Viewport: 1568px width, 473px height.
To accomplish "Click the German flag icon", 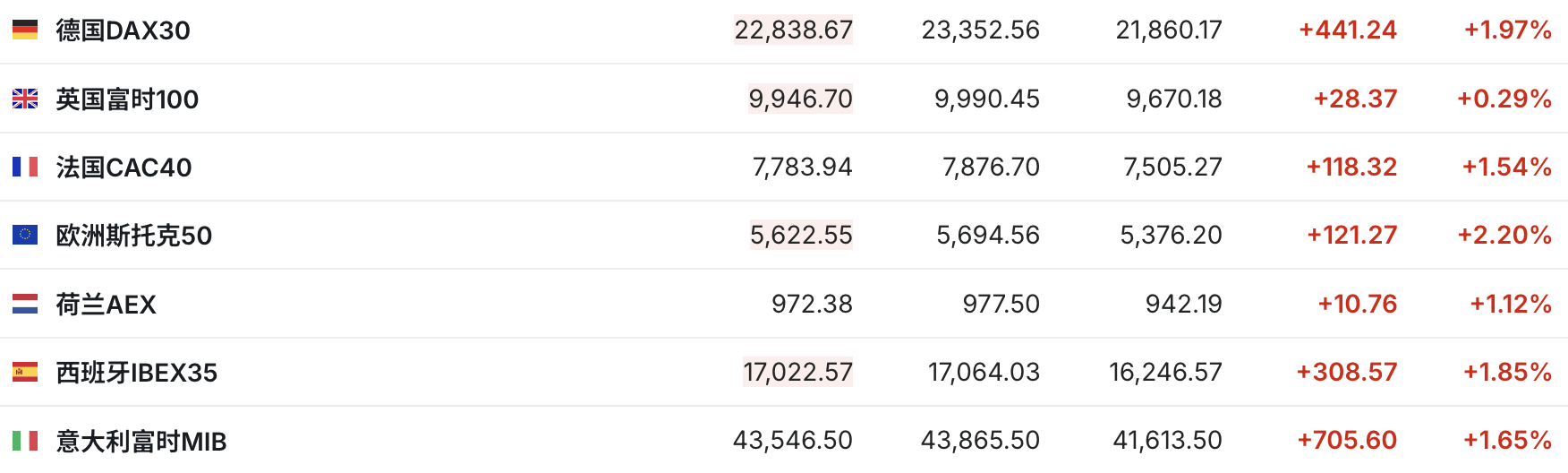I will click(25, 30).
